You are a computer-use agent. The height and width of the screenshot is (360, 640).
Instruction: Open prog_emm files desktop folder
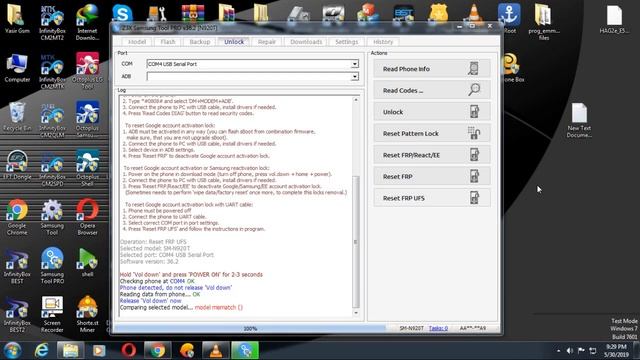(x=544, y=22)
